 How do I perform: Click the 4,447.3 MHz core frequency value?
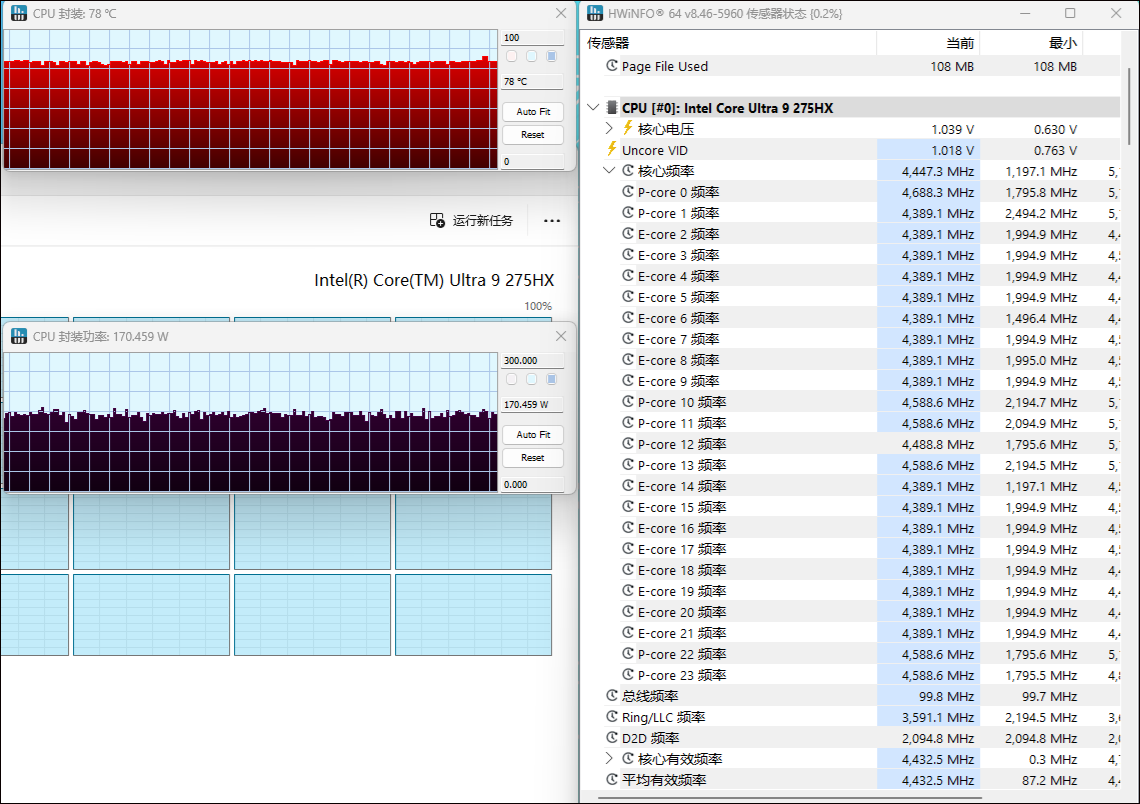click(x=937, y=172)
